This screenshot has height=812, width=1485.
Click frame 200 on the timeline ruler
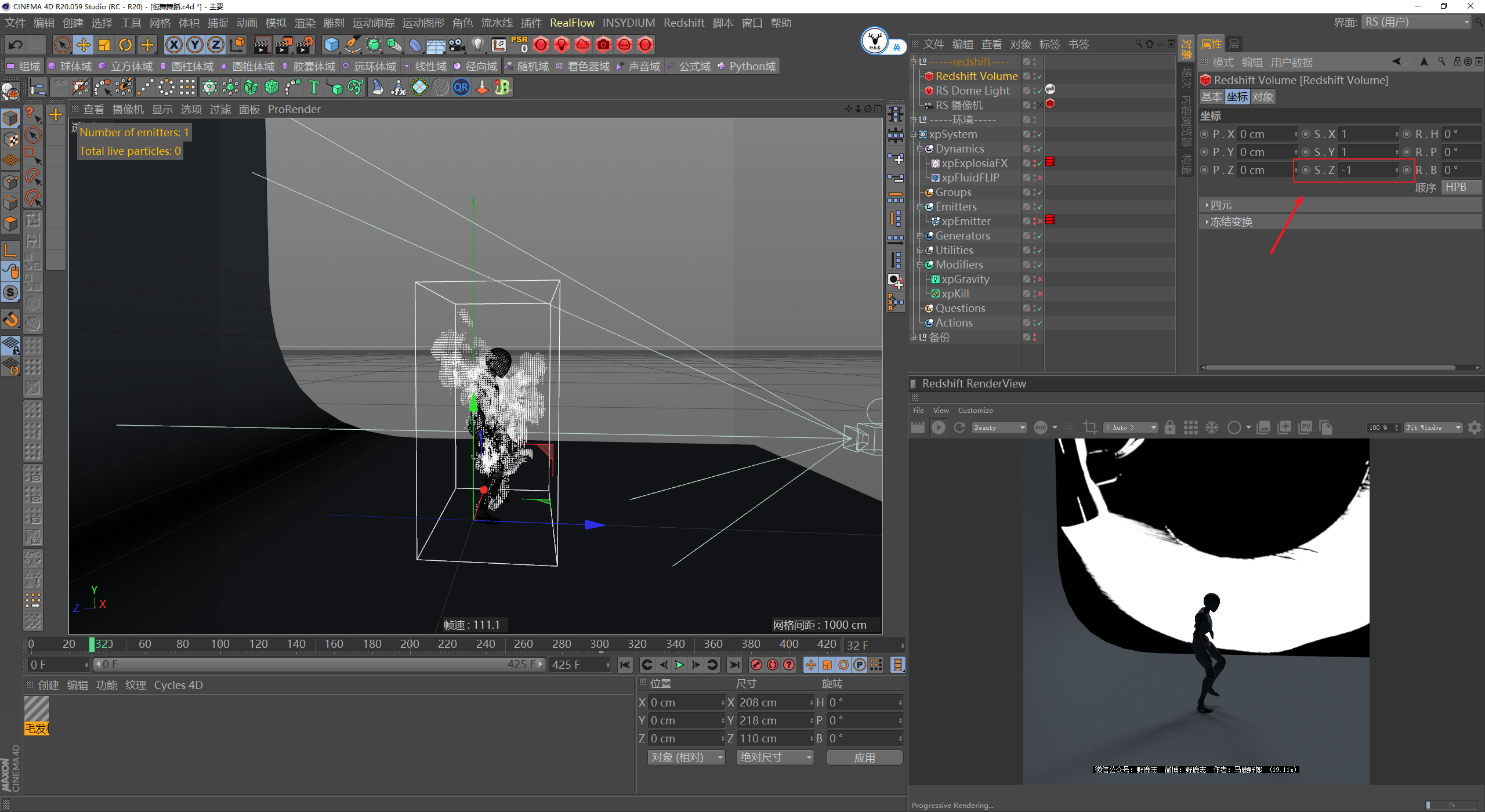[410, 644]
